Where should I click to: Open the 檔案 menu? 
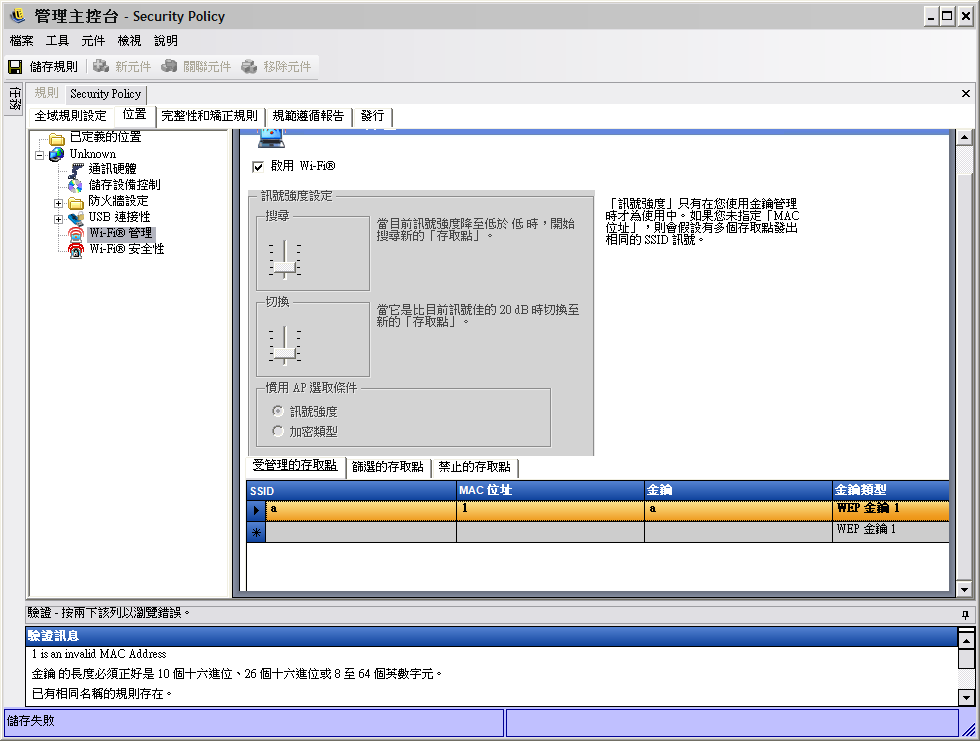(x=22, y=41)
